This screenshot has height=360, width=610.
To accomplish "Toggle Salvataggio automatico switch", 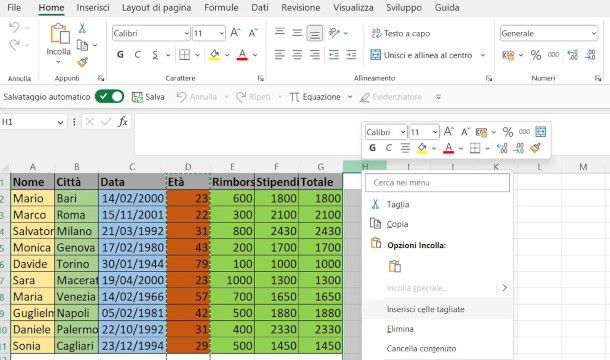I will [x=110, y=97].
